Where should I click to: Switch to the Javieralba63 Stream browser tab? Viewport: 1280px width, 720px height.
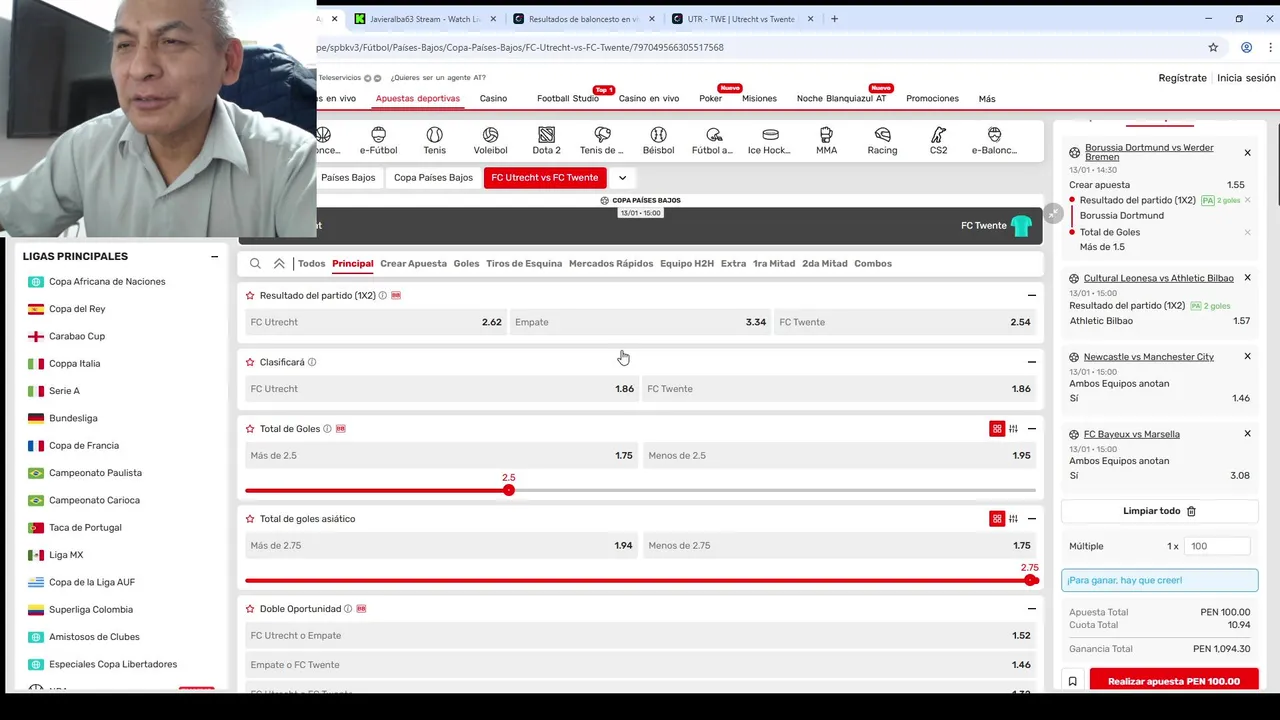[x=427, y=18]
